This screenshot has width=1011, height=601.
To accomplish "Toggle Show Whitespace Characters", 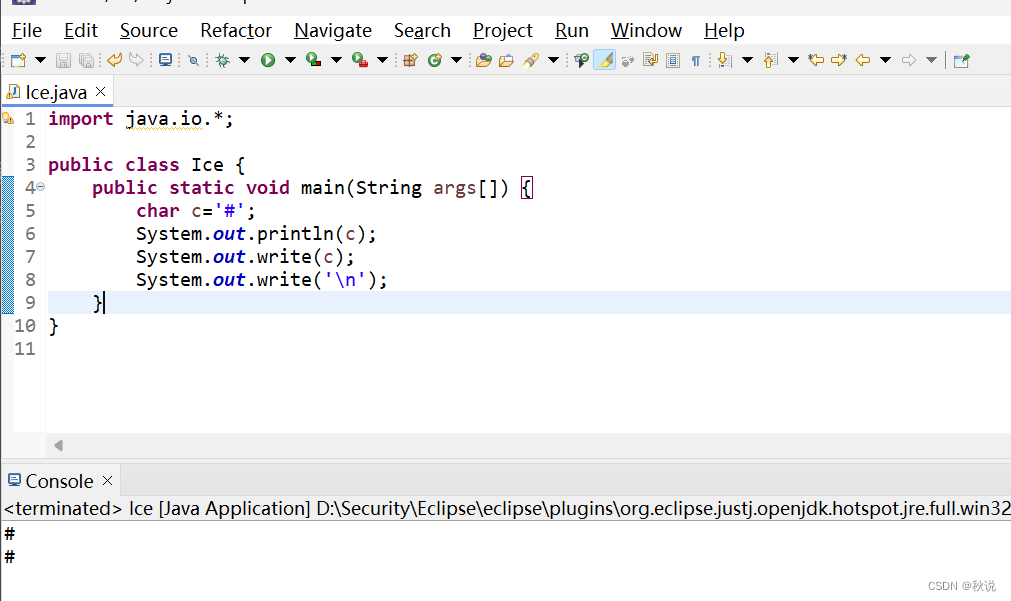I will 696,60.
